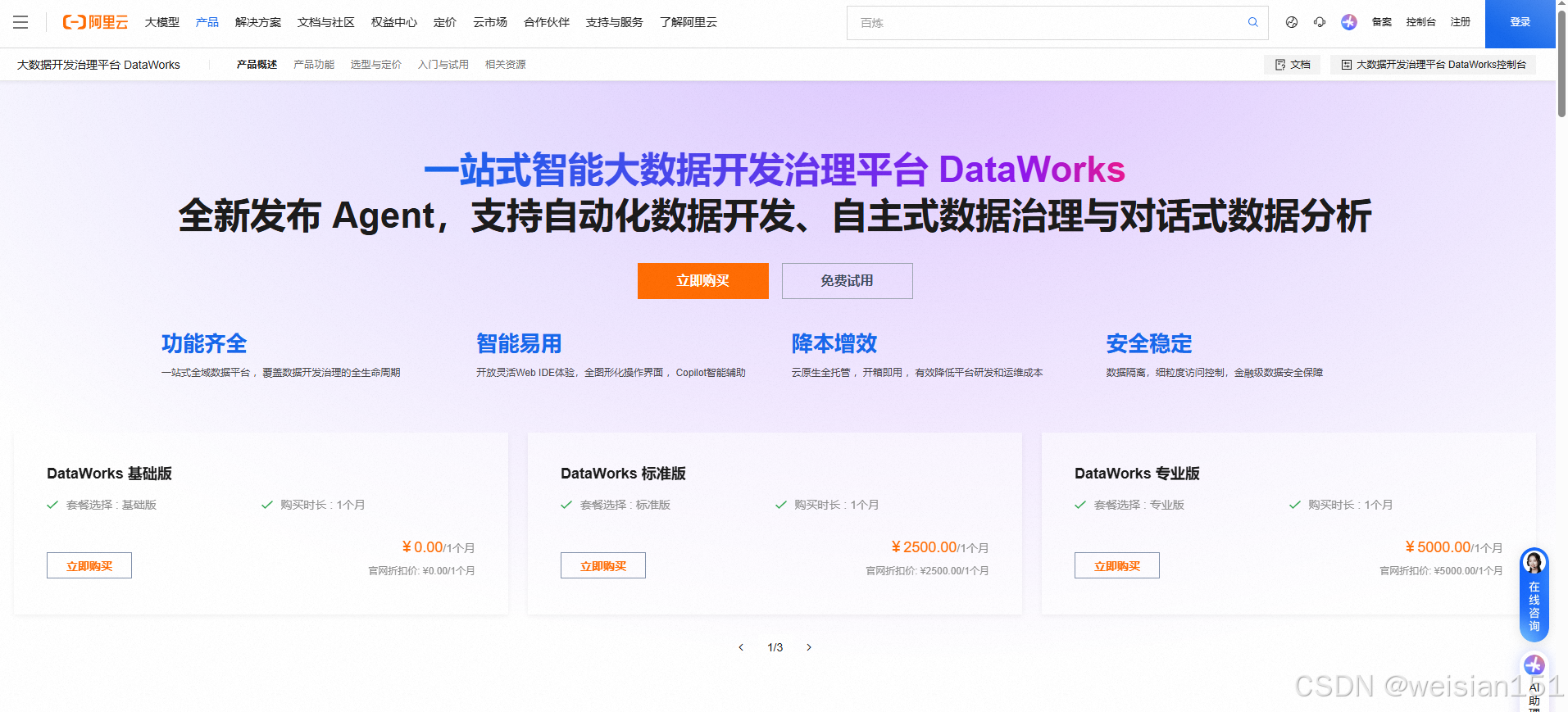Open the 定价 menu

point(445,22)
